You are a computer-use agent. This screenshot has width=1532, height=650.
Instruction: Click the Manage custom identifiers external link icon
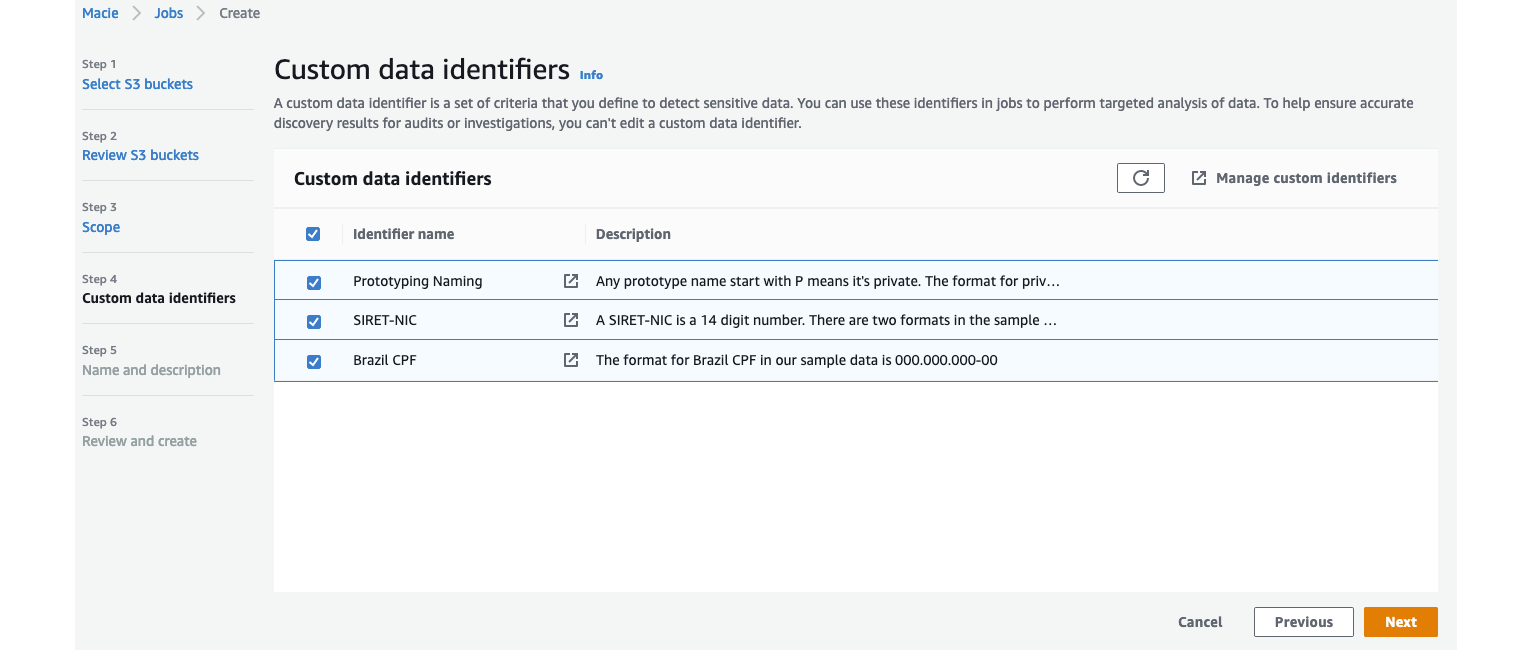tap(1198, 177)
